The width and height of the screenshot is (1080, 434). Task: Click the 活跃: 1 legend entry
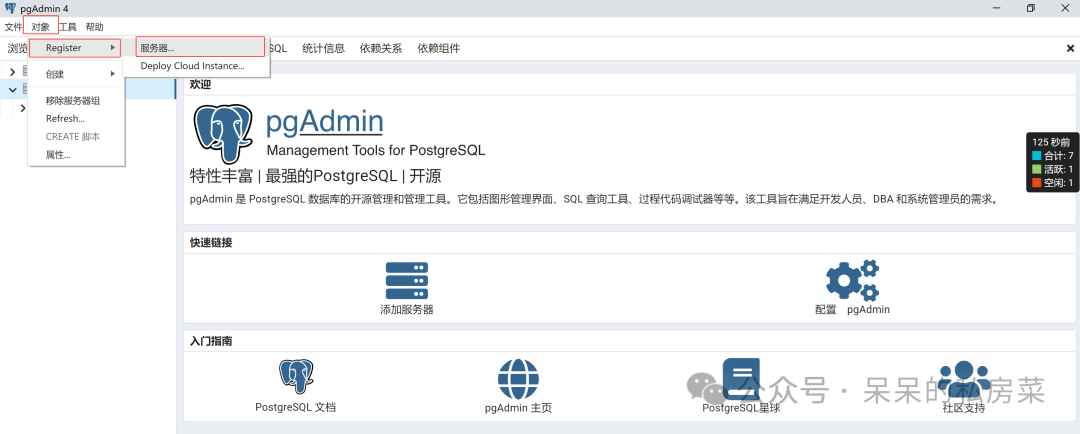[x=1052, y=169]
